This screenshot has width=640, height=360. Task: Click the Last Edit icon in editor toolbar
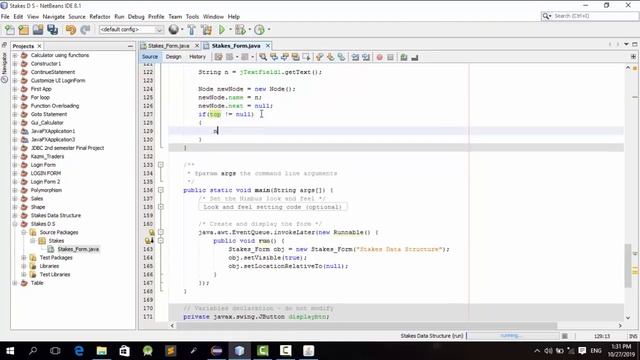pyautogui.click(x=218, y=58)
